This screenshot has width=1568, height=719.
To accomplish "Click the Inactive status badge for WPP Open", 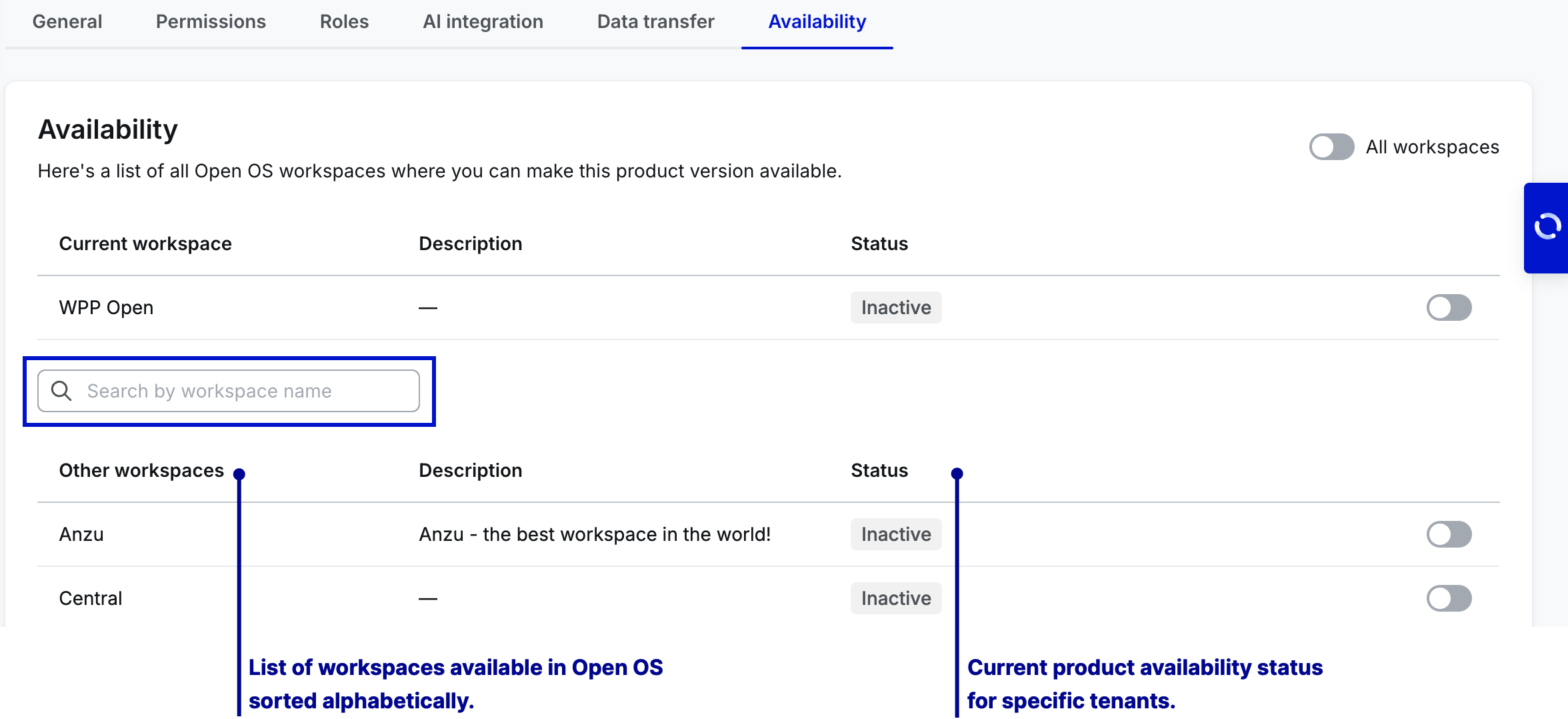I will pos(895,307).
